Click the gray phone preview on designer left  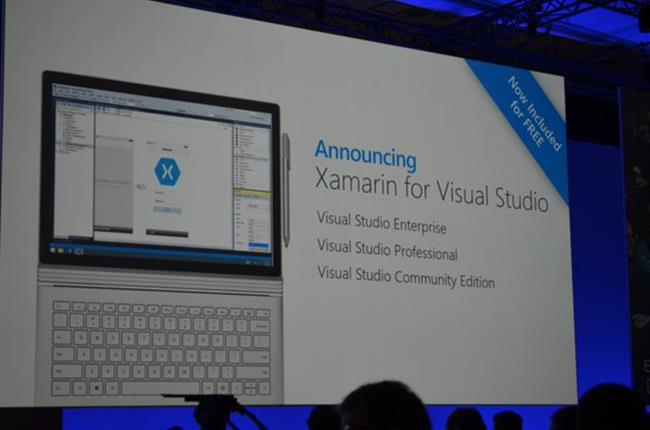click(x=113, y=185)
